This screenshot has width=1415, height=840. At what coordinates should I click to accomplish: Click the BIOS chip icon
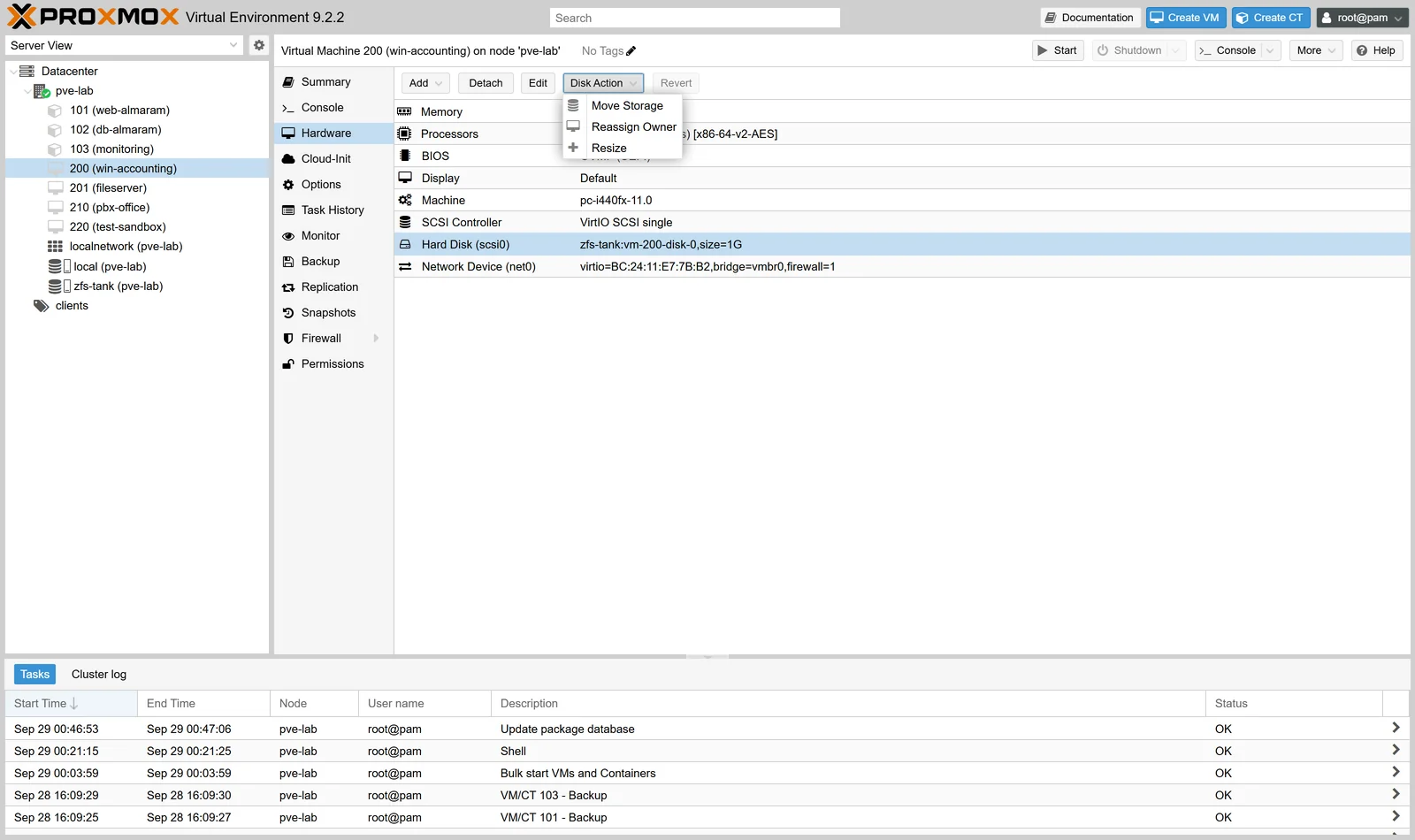(405, 156)
